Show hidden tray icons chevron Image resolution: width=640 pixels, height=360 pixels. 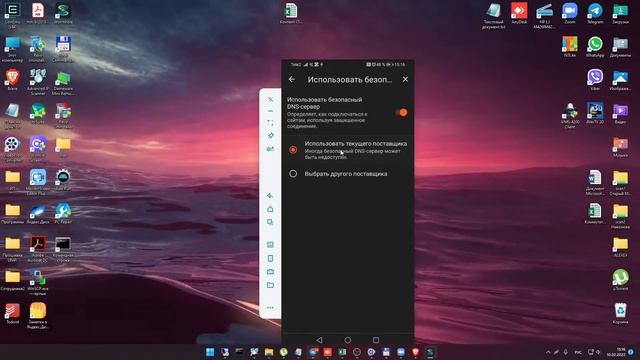548,352
